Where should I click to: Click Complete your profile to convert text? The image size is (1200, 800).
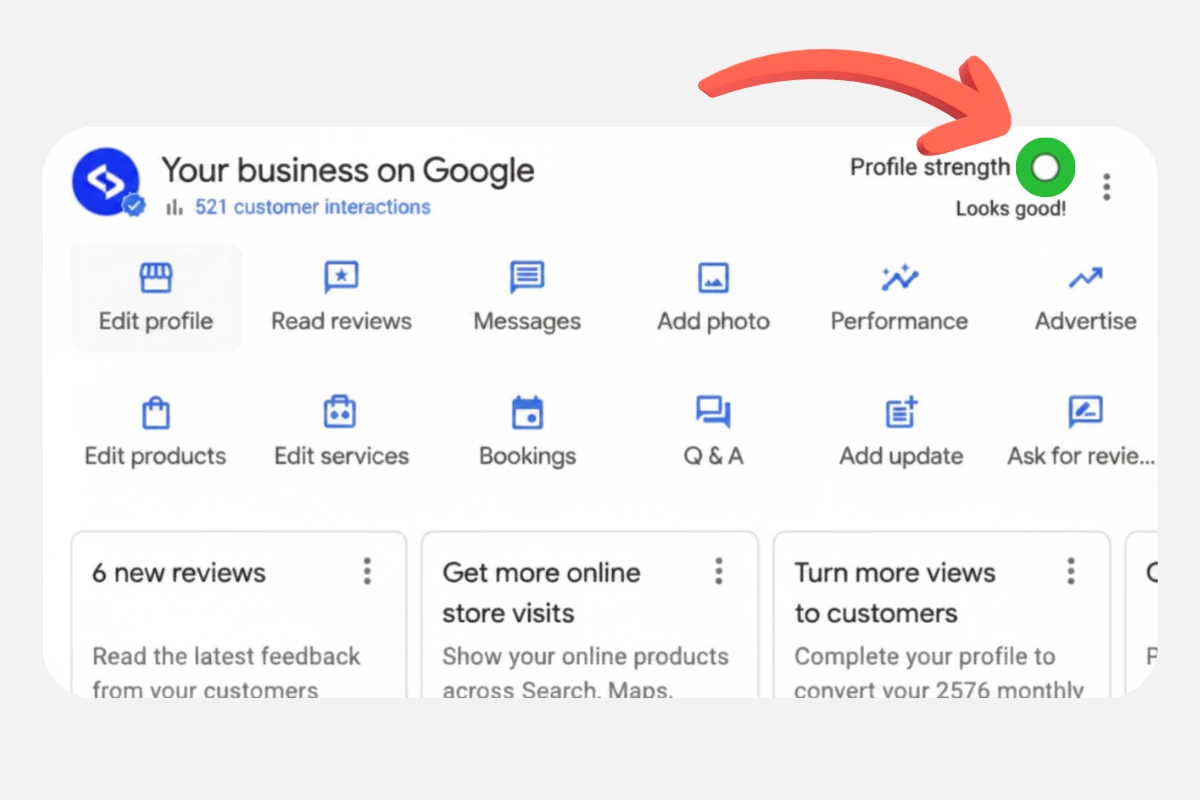(x=939, y=673)
